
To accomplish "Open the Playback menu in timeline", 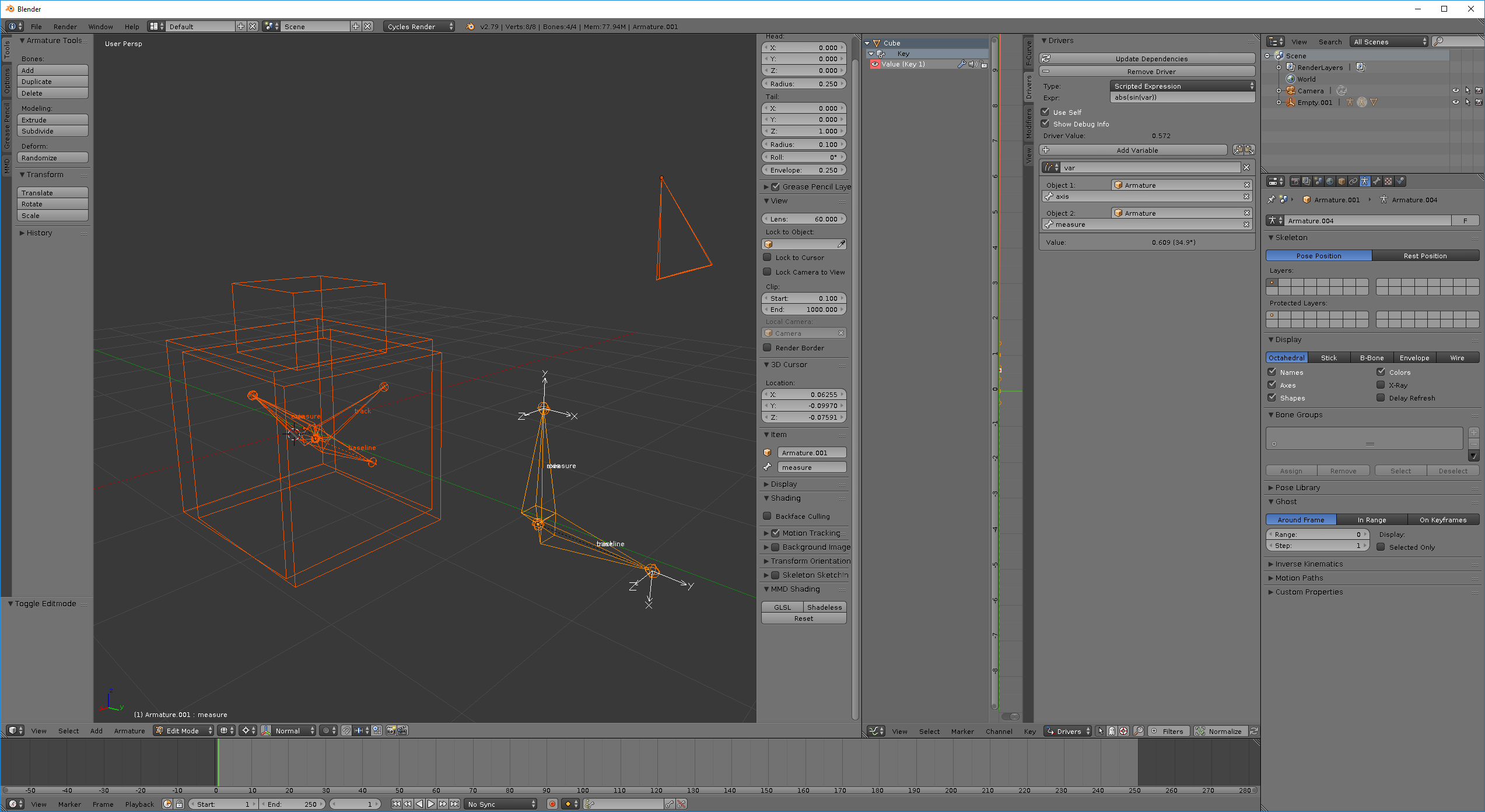I will pyautogui.click(x=139, y=804).
